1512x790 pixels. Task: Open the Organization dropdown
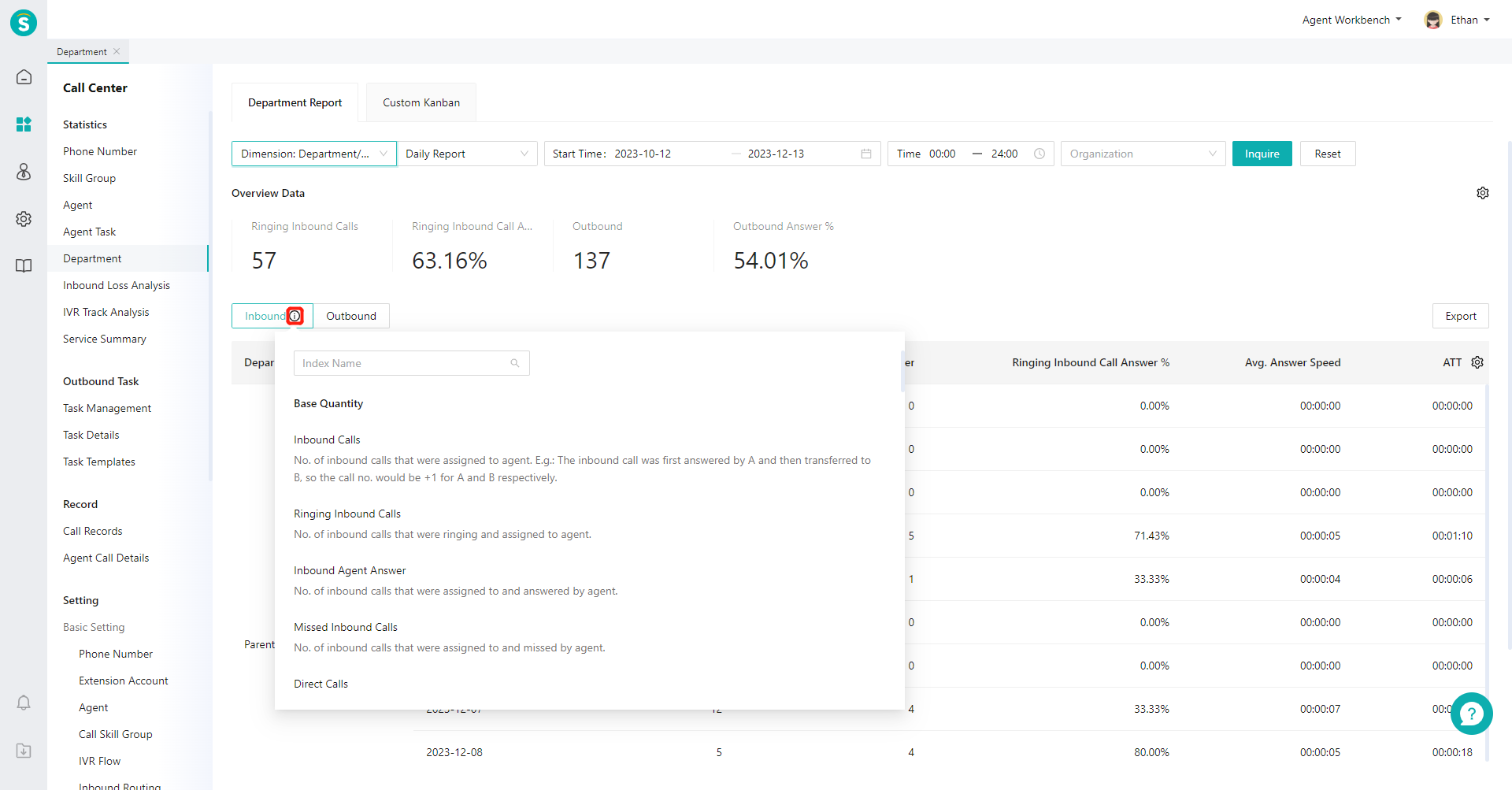tap(1143, 154)
